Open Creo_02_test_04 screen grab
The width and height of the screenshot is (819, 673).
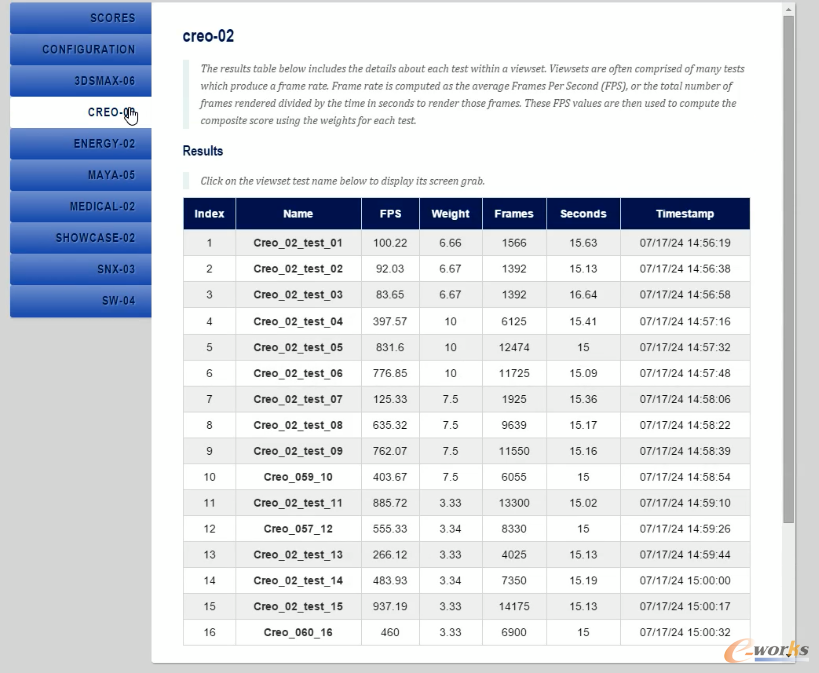tap(298, 321)
